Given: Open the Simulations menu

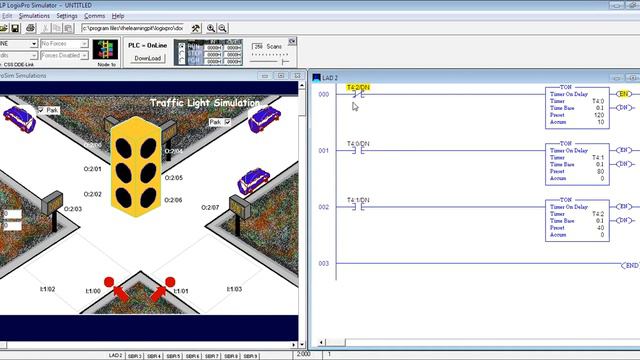Looking at the screenshot, I should tap(34, 16).
